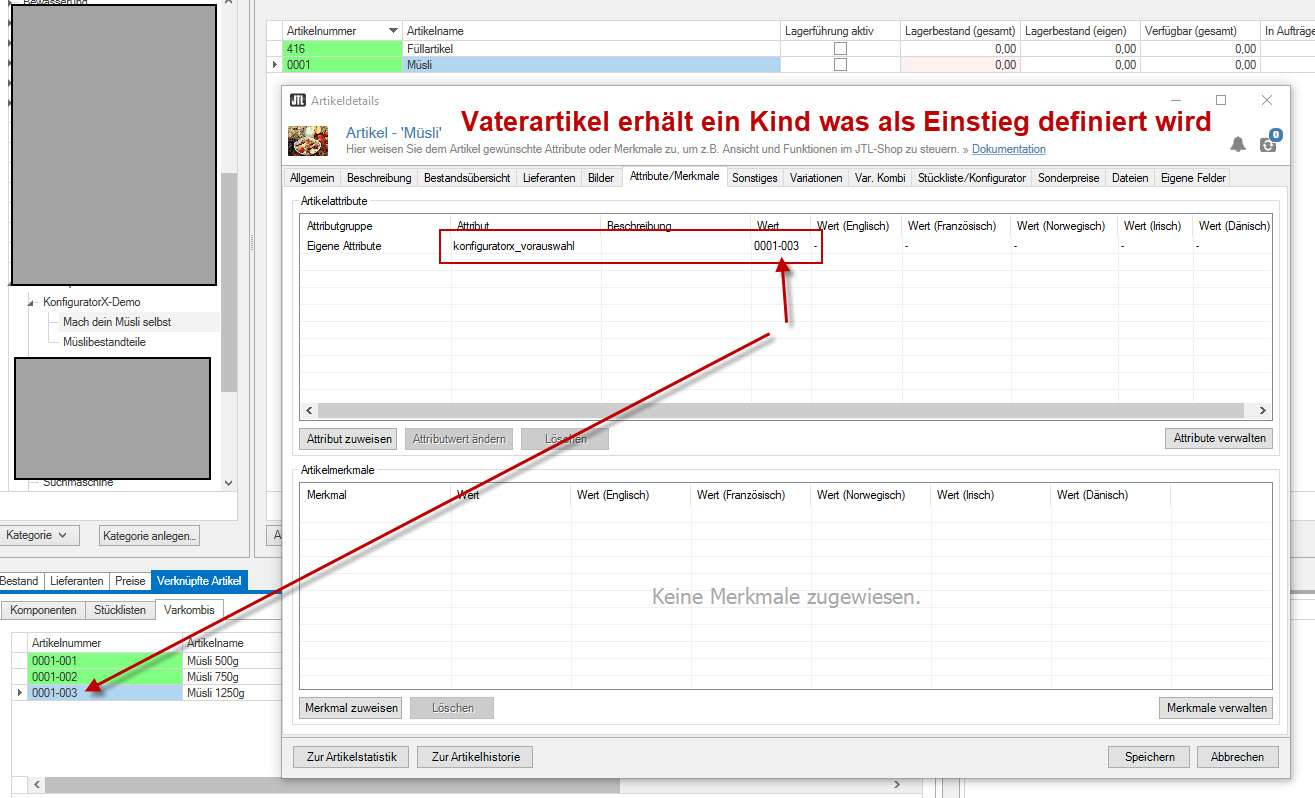
Task: Switch to the Bilder tab
Action: [601, 178]
